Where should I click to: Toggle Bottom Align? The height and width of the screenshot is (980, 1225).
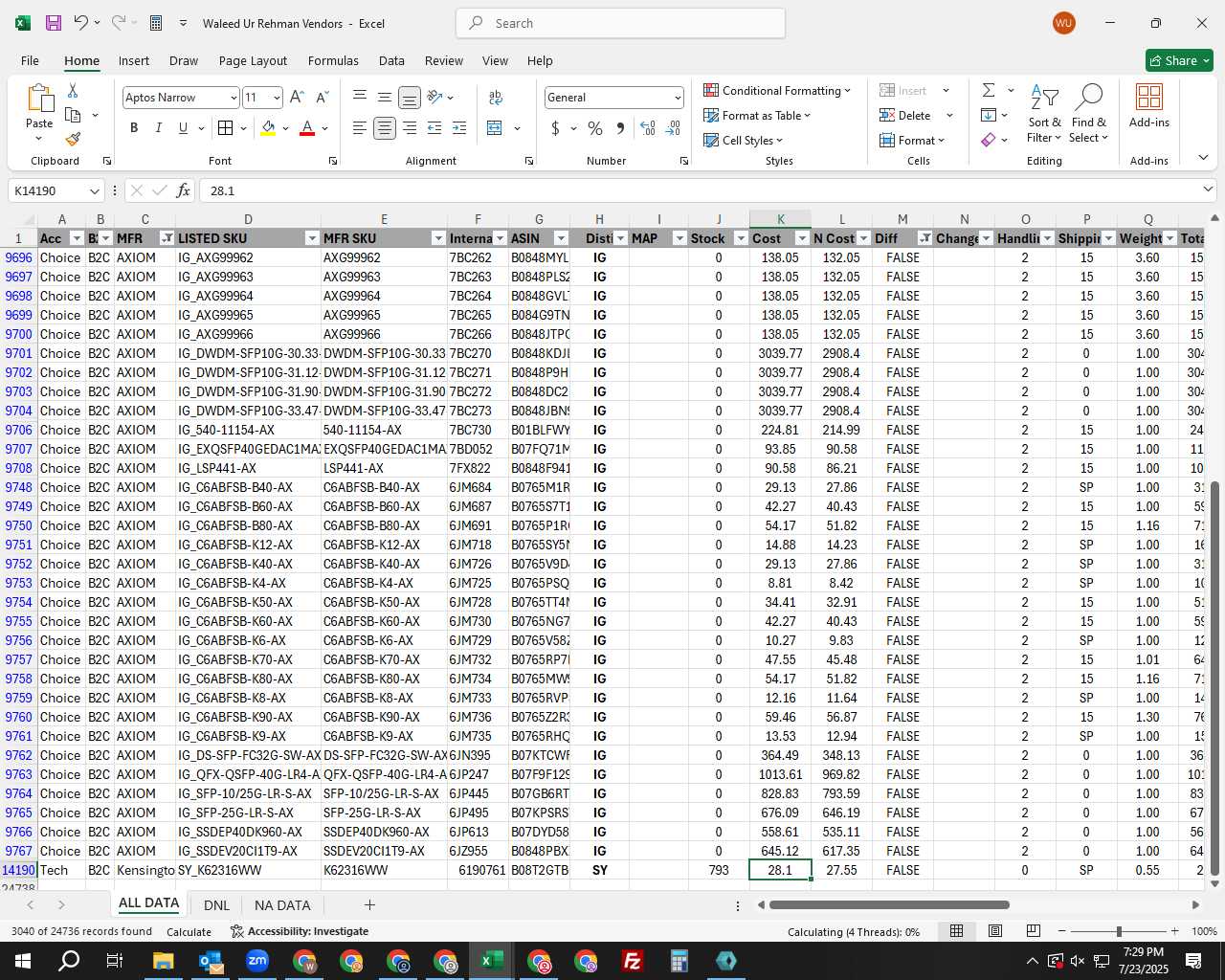(410, 98)
